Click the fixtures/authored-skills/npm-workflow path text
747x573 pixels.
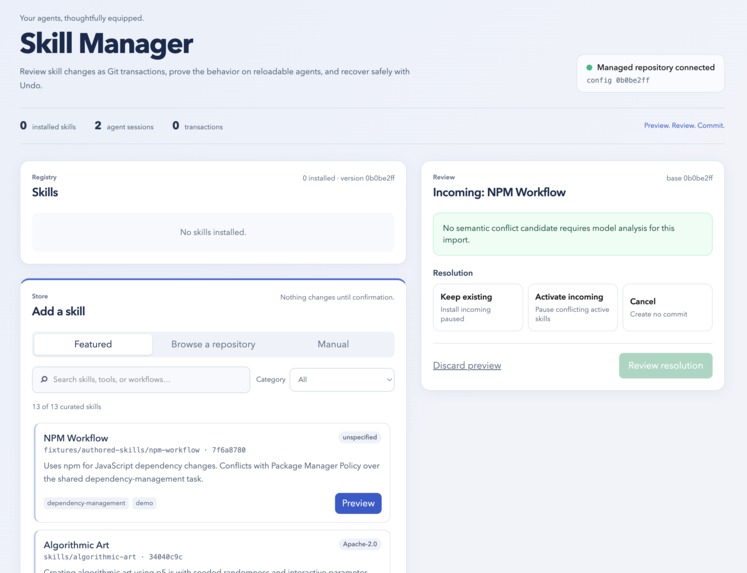121,450
